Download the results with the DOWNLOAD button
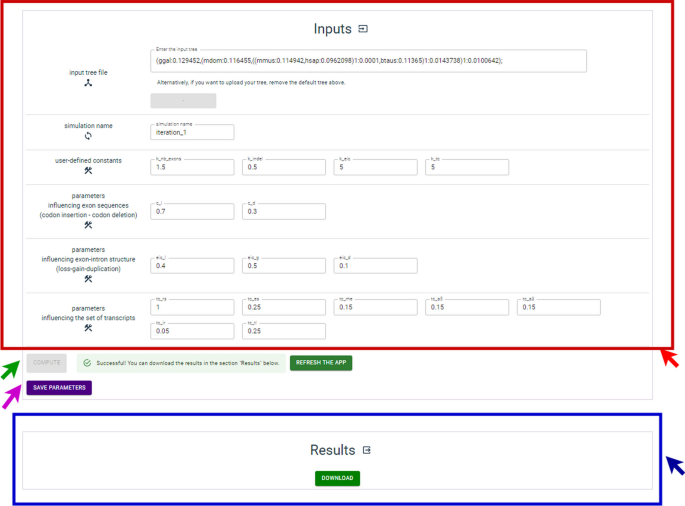This screenshot has height=506, width=685. point(337,478)
